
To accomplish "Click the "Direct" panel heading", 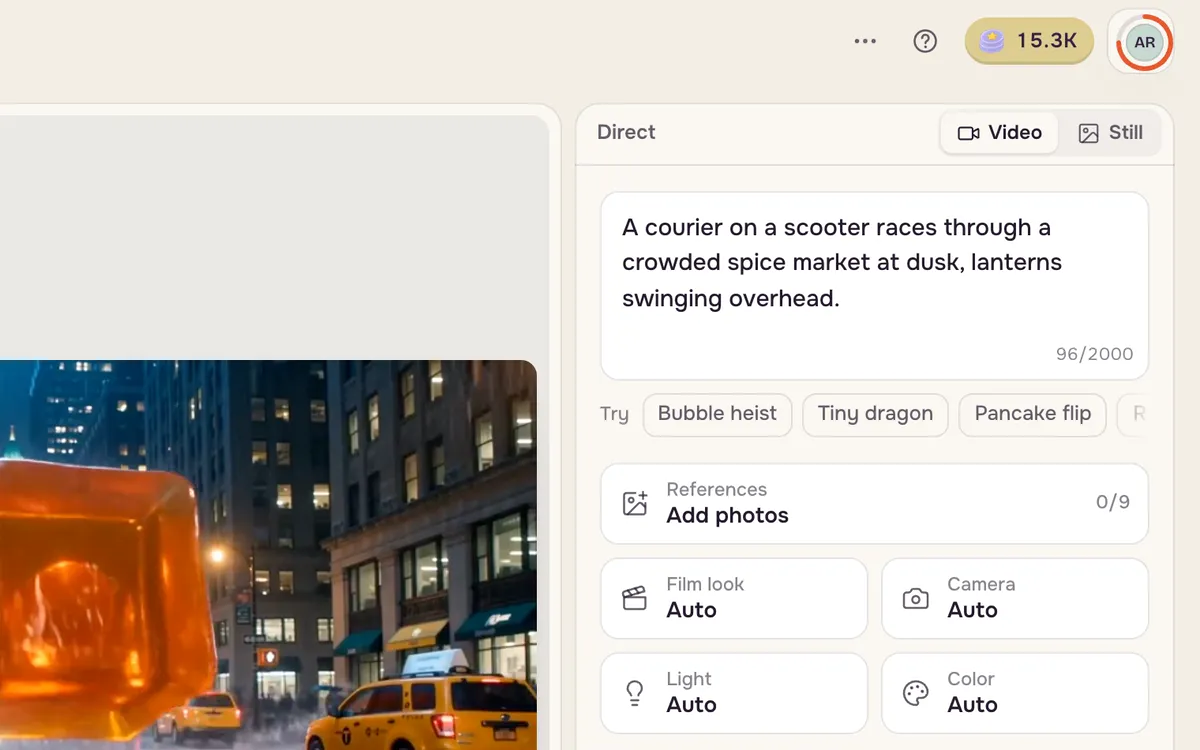I will click(x=626, y=132).
